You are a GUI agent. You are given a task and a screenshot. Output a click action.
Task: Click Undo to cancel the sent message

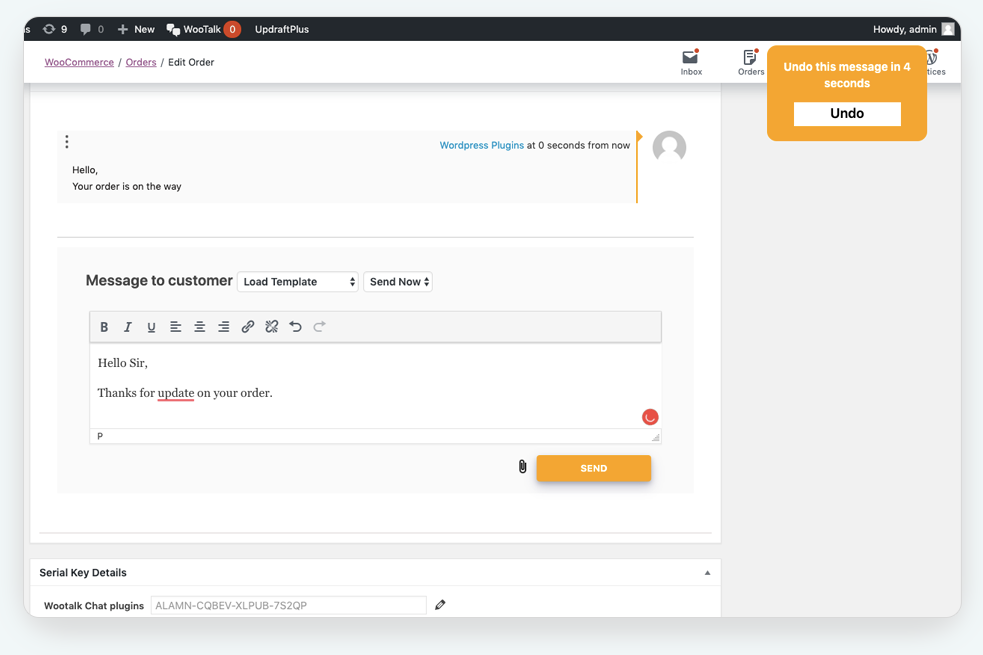point(846,114)
